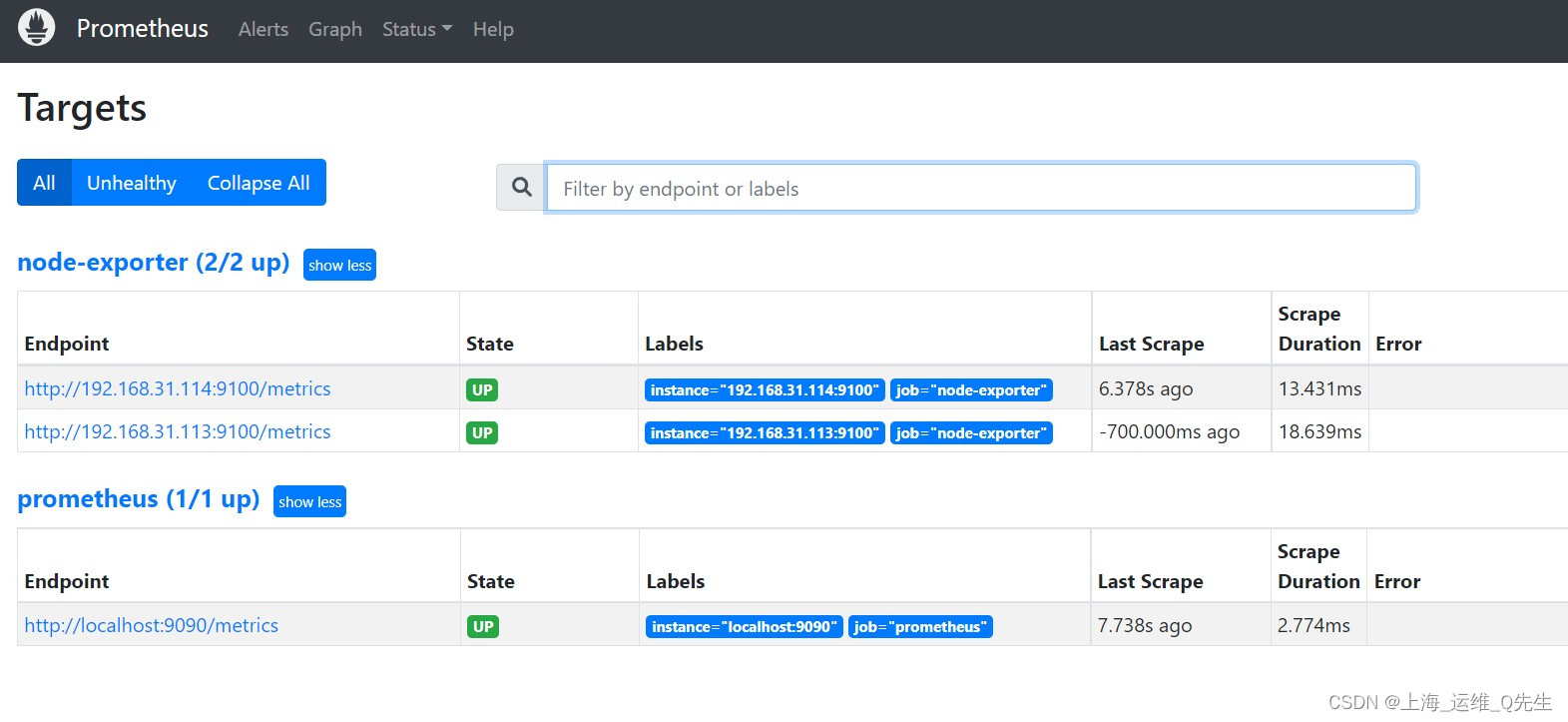The image size is (1568, 722).
Task: Collapse prometheus group via show less
Action: [x=309, y=502]
